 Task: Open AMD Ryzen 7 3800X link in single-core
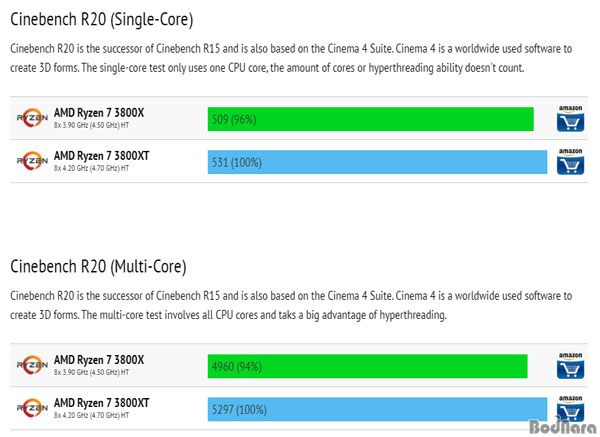point(99,113)
